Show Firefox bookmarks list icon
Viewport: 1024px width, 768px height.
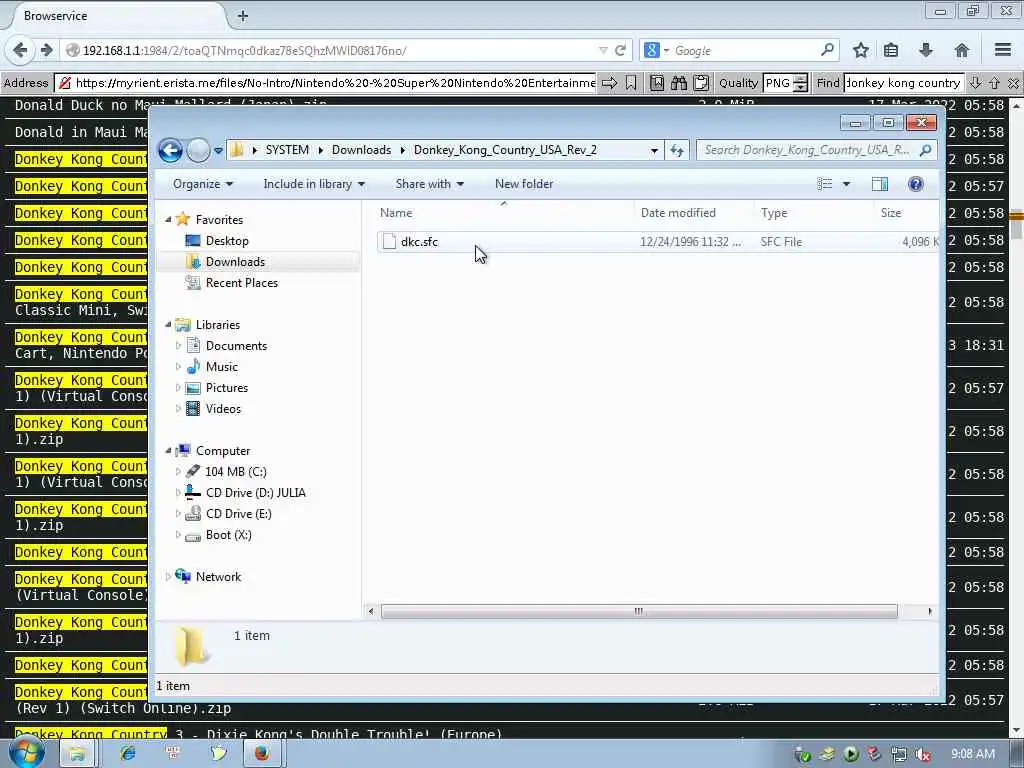click(891, 50)
